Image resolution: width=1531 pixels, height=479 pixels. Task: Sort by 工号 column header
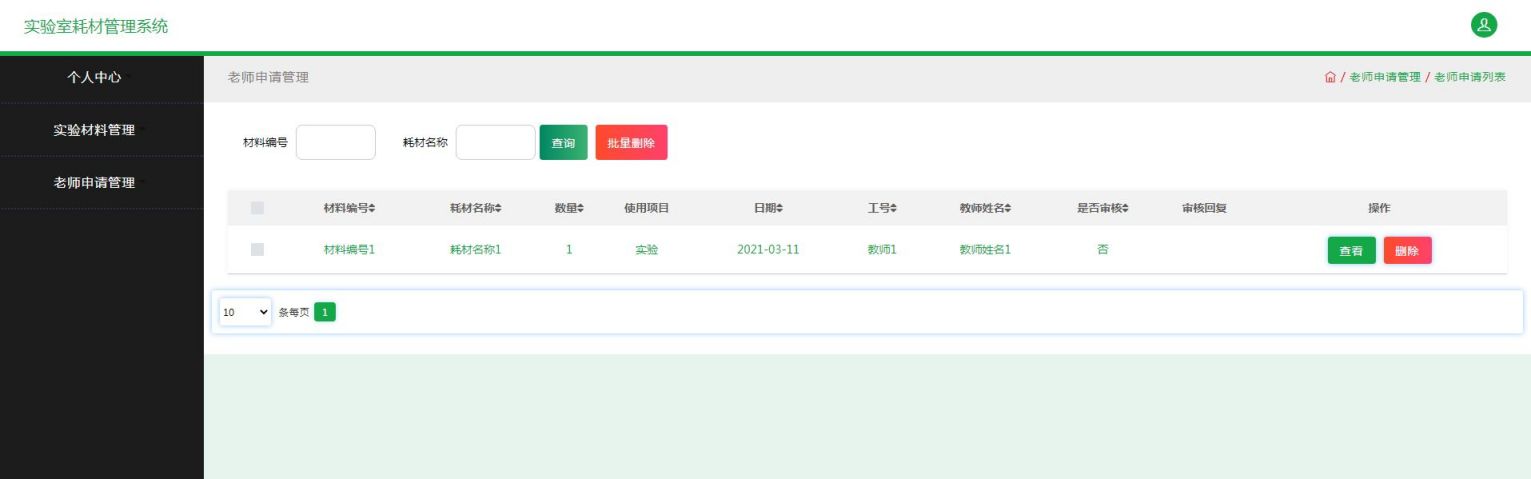[882, 208]
